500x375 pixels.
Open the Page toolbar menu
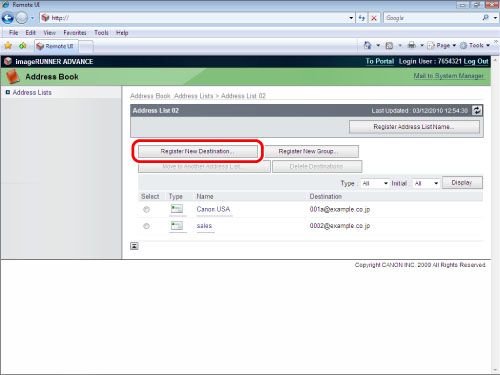click(442, 45)
